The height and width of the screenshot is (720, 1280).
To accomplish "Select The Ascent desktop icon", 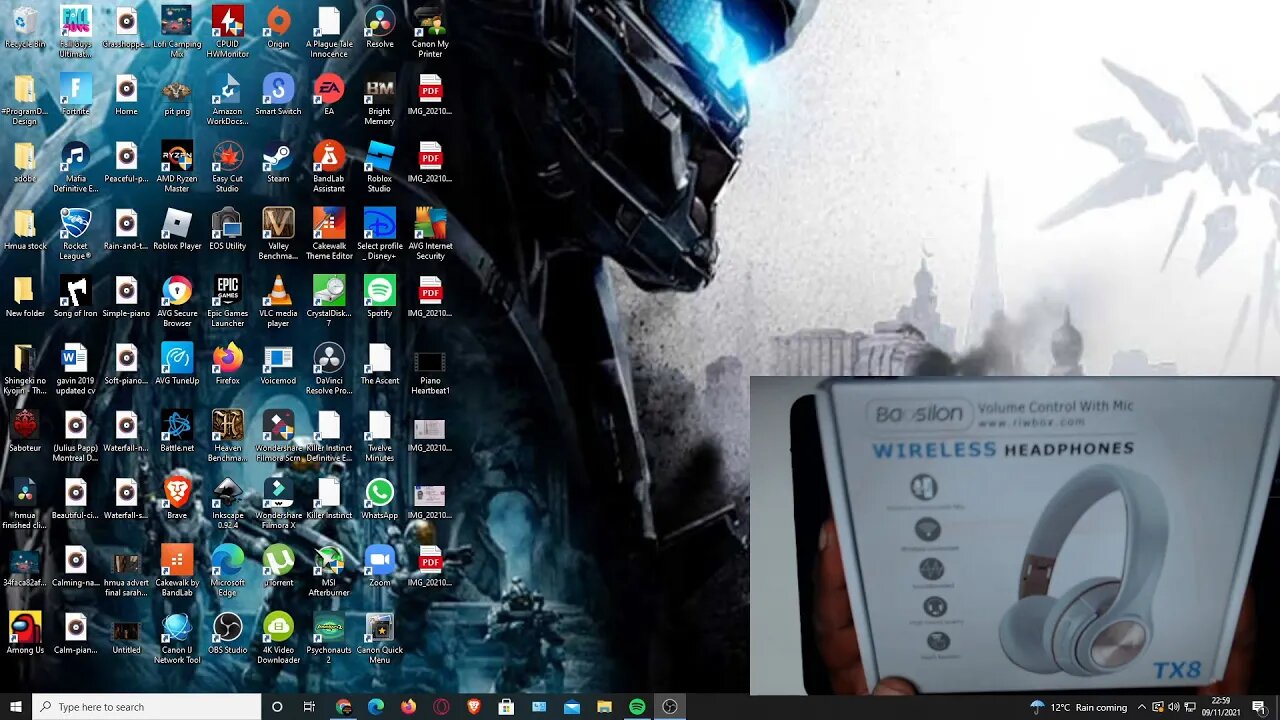I will pyautogui.click(x=379, y=364).
